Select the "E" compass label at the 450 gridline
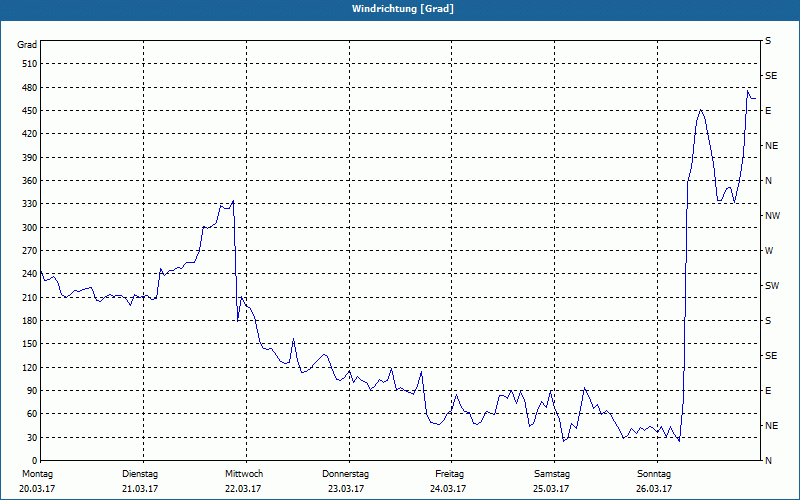The height and width of the screenshot is (500, 800). 768,111
